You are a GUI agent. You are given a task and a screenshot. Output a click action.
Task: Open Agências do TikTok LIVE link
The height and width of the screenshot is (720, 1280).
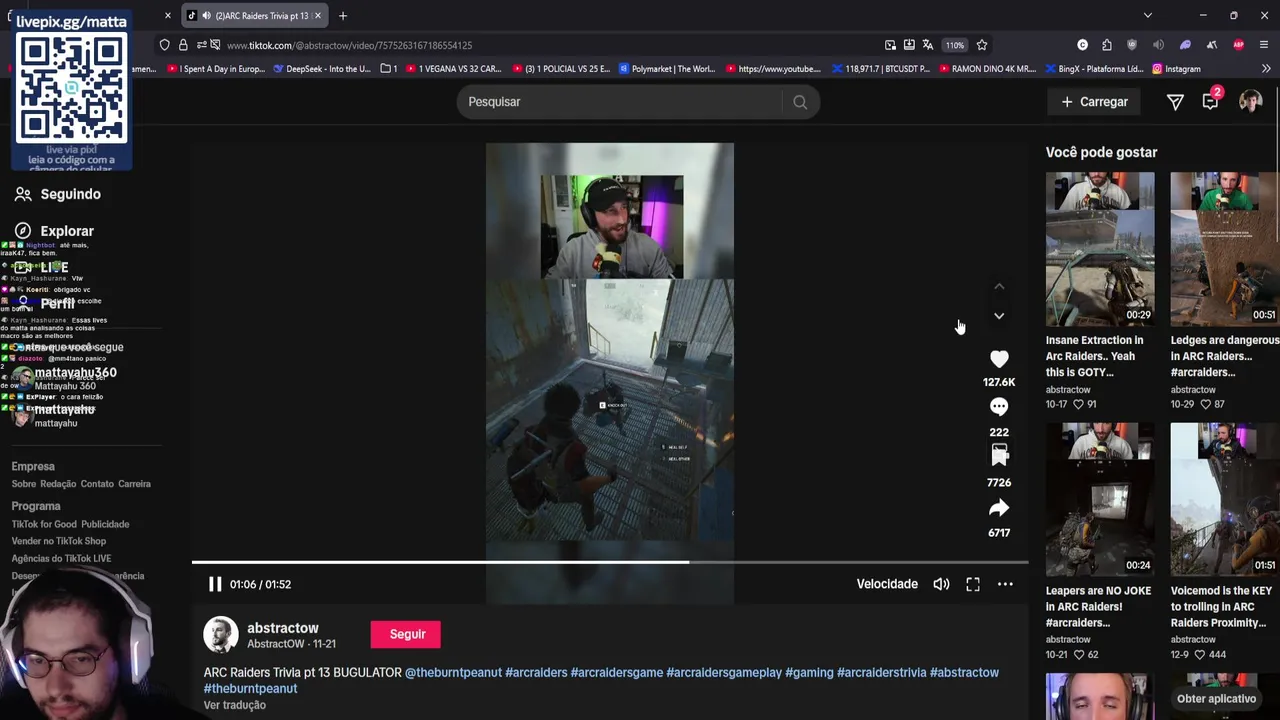[x=61, y=558]
